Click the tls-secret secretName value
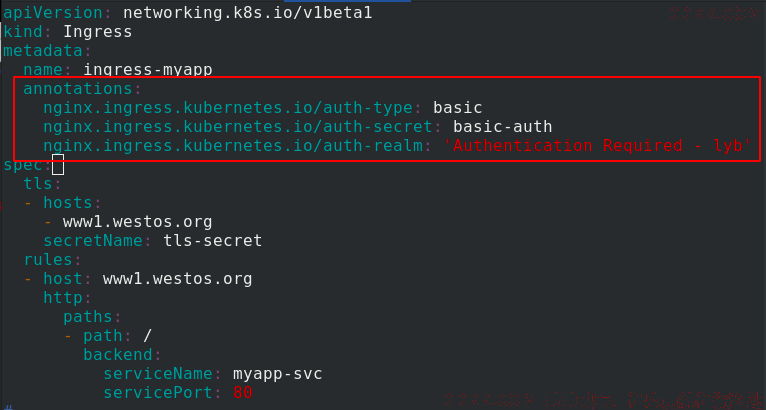 coord(213,240)
